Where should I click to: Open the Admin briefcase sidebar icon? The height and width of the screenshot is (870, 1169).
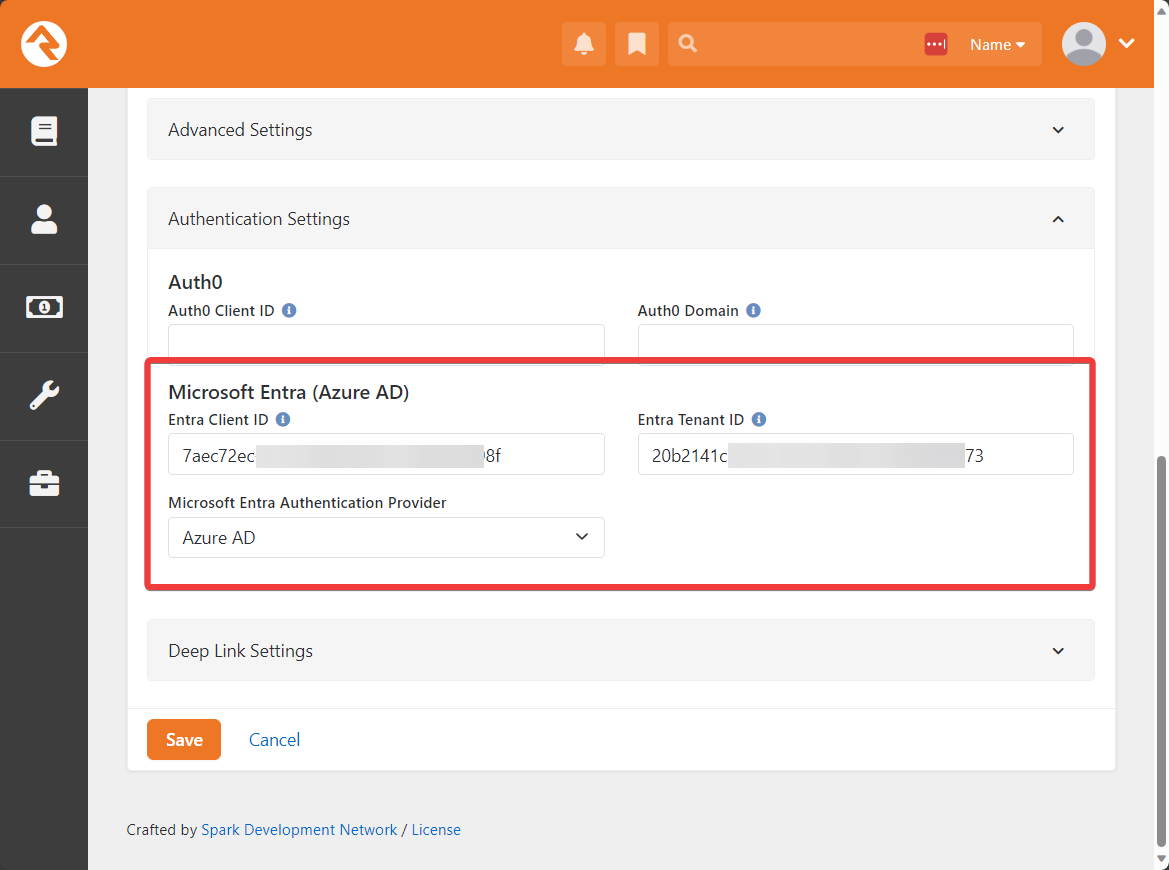(44, 483)
